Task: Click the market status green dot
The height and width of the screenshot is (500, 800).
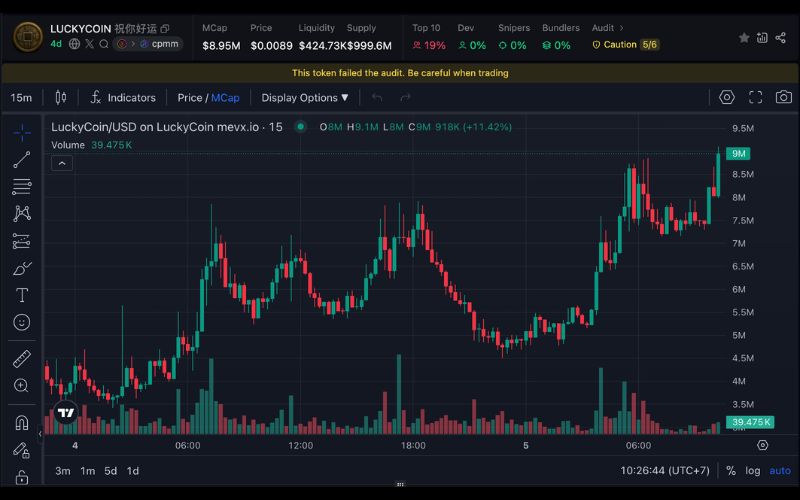Action: point(301,127)
